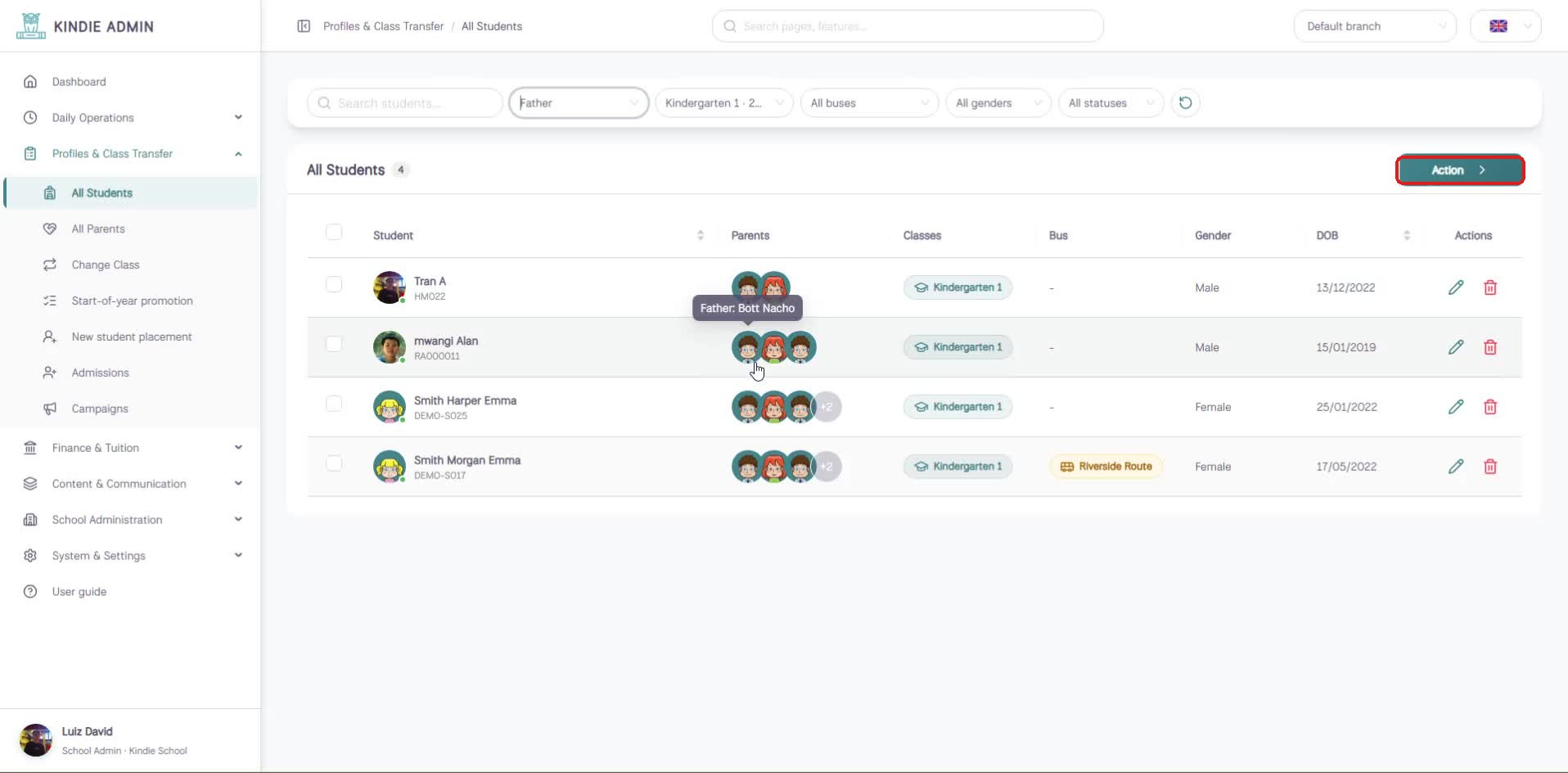Sort the table by Student column arrows
The image size is (1568, 773).
tap(701, 235)
